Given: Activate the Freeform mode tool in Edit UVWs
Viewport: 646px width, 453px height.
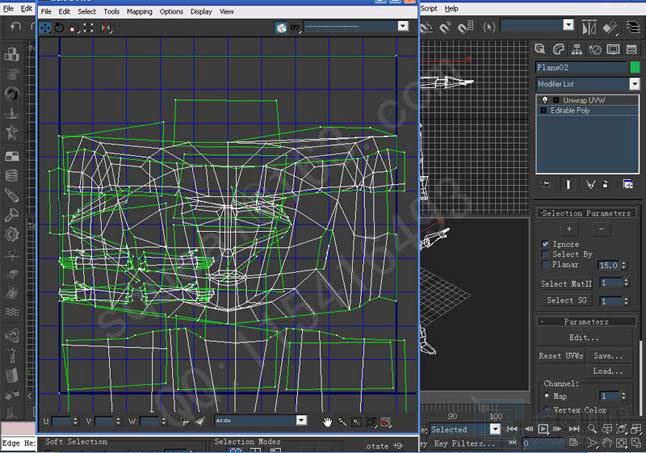Looking at the screenshot, I should (x=88, y=28).
